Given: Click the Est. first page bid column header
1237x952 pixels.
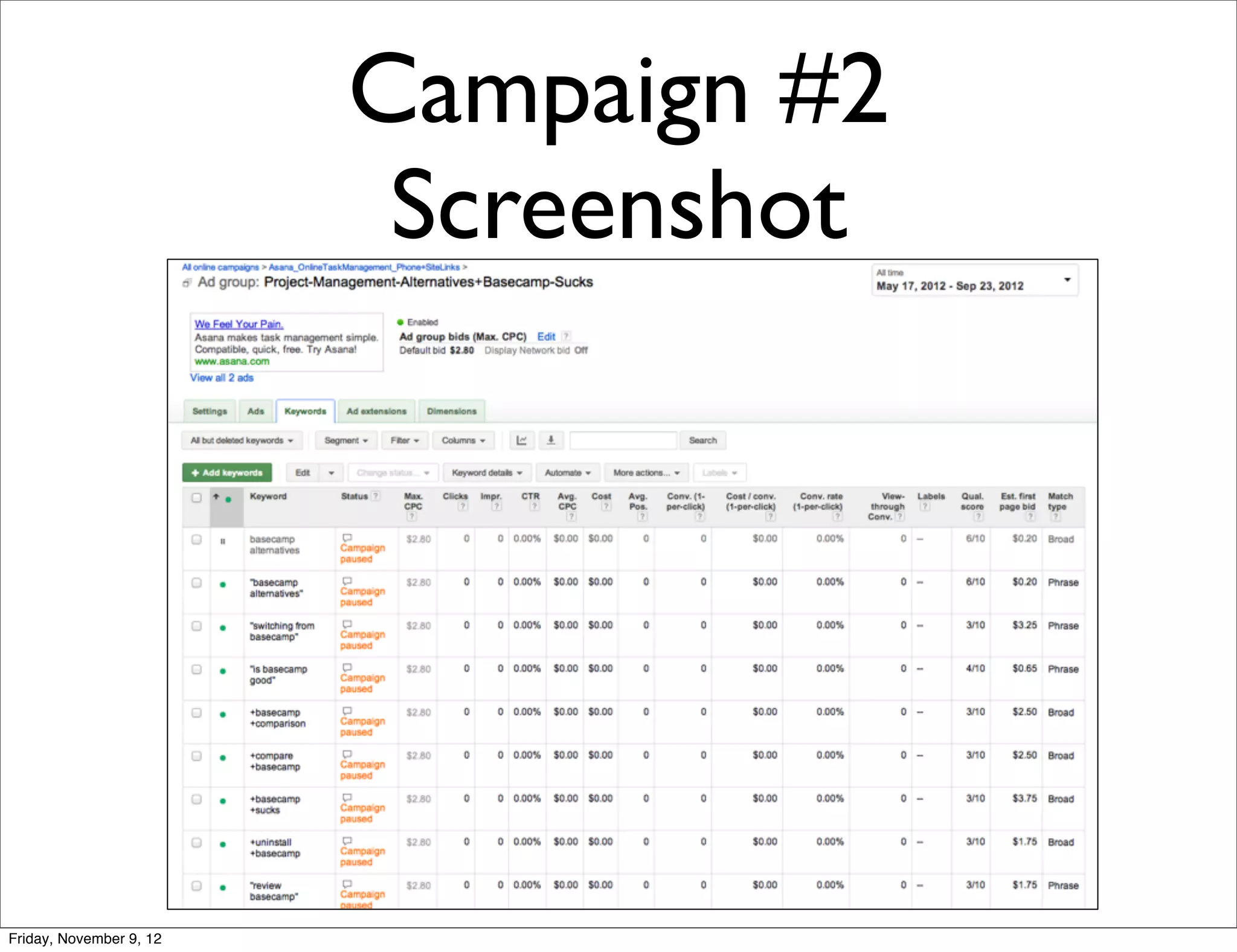Looking at the screenshot, I should pos(1017,501).
